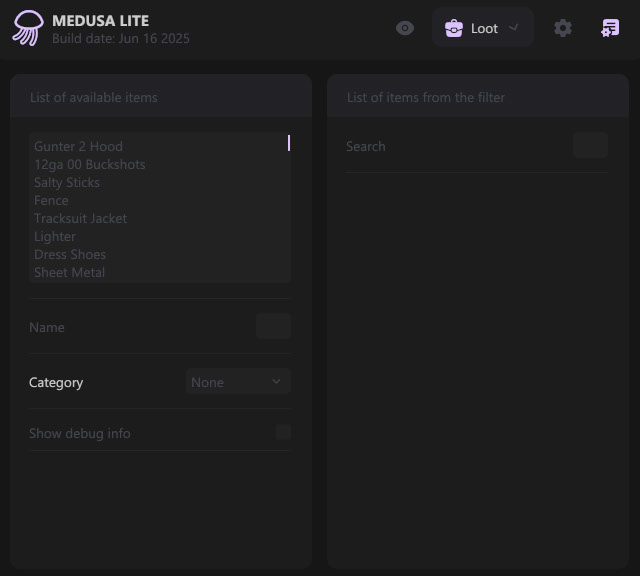Enable the Show debug info checkbox
Screen dimensions: 640x576
(283, 433)
